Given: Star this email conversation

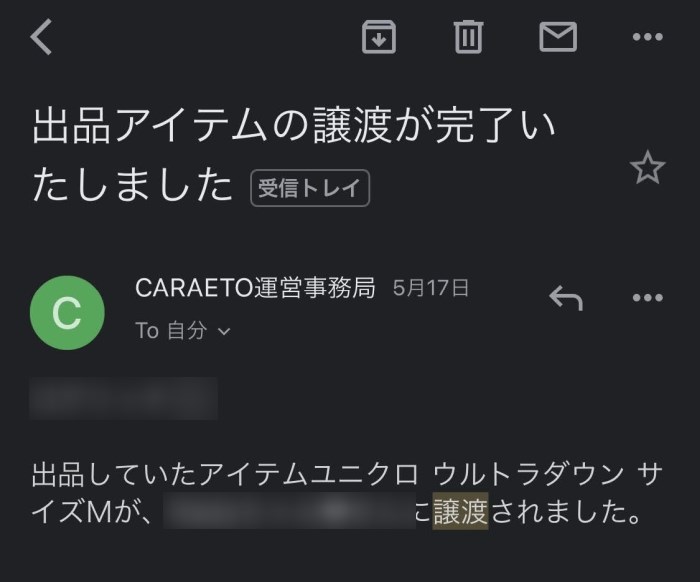Looking at the screenshot, I should tap(647, 167).
